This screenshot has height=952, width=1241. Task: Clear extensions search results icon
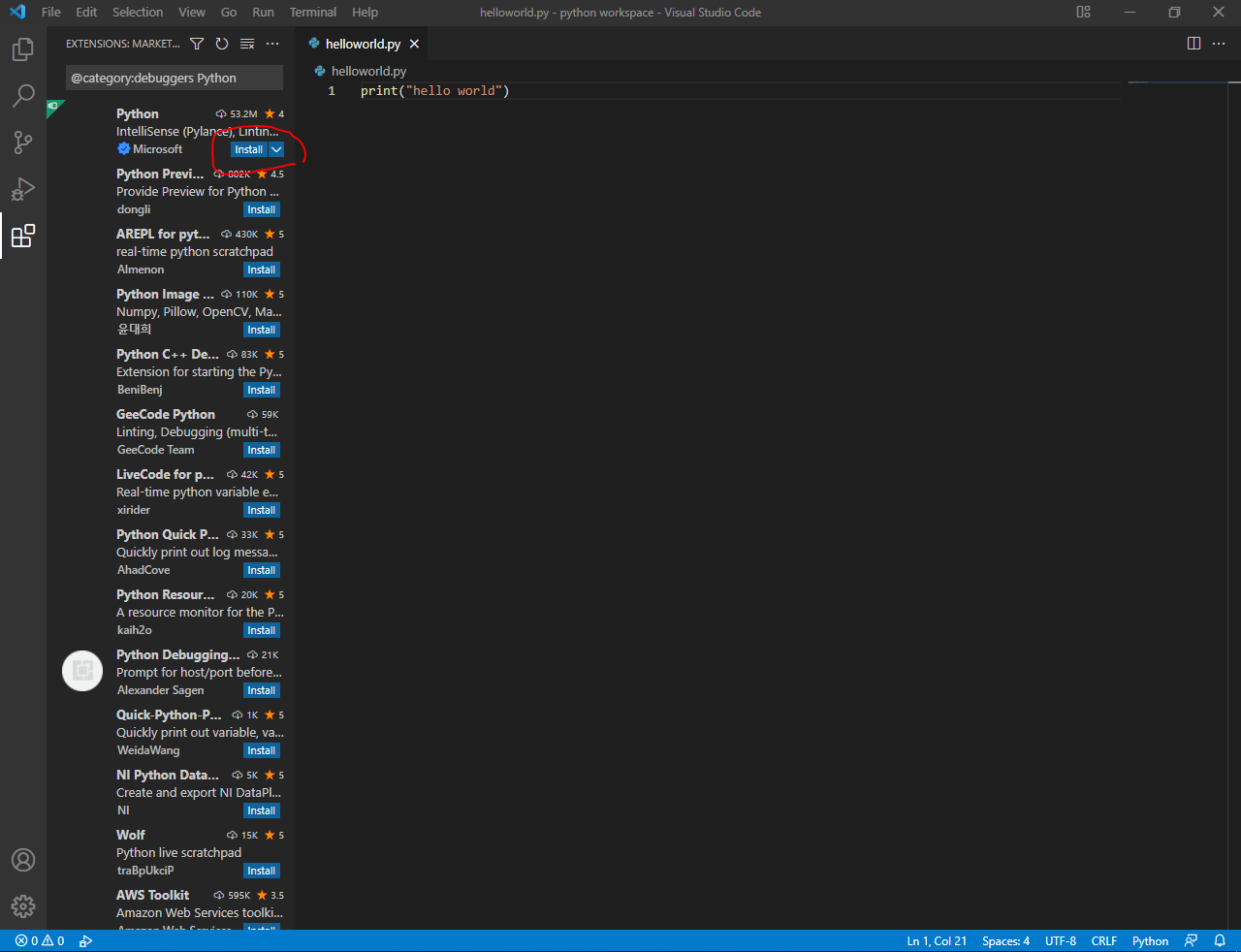[x=247, y=44]
